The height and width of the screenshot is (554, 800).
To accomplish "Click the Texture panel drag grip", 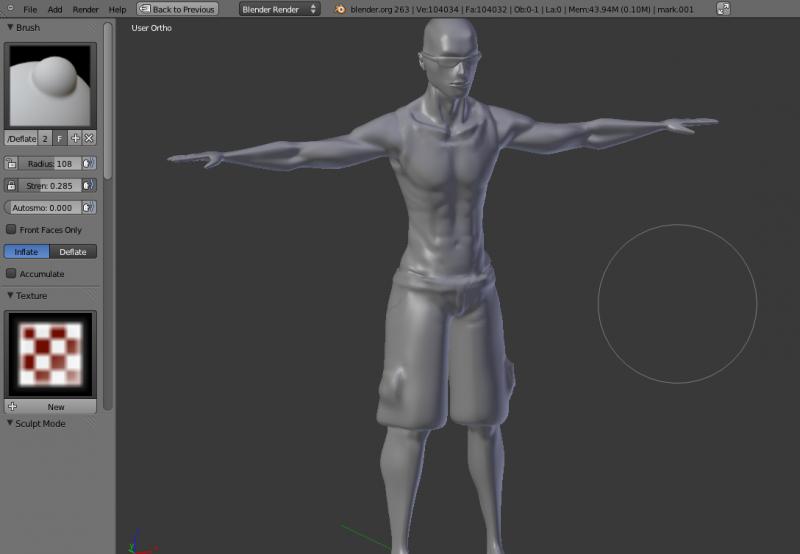I will click(92, 296).
